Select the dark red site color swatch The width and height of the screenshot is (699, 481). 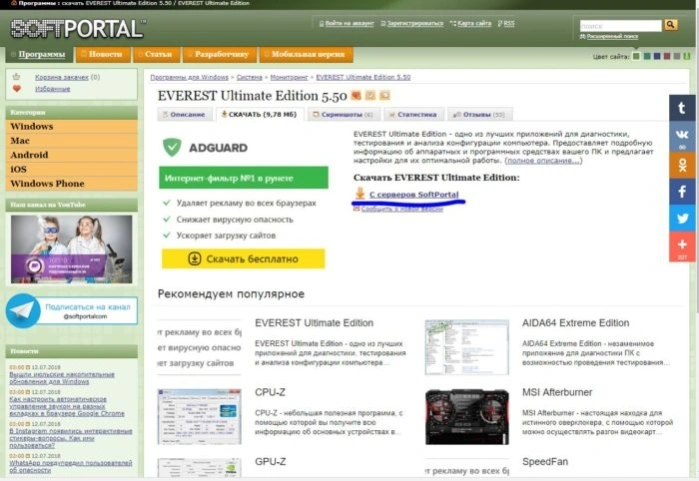667,56
